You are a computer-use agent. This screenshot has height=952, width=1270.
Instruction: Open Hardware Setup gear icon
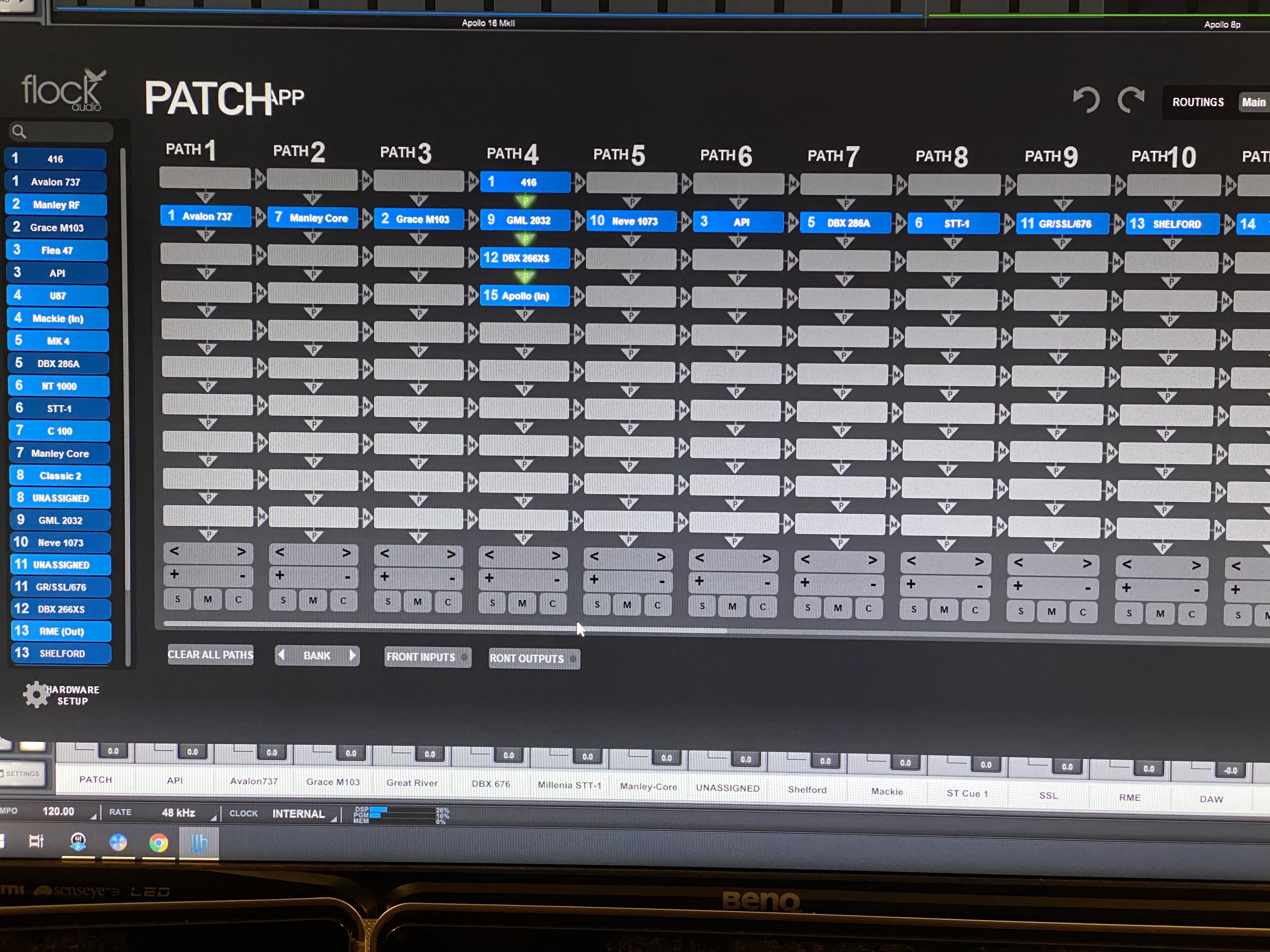(x=36, y=694)
